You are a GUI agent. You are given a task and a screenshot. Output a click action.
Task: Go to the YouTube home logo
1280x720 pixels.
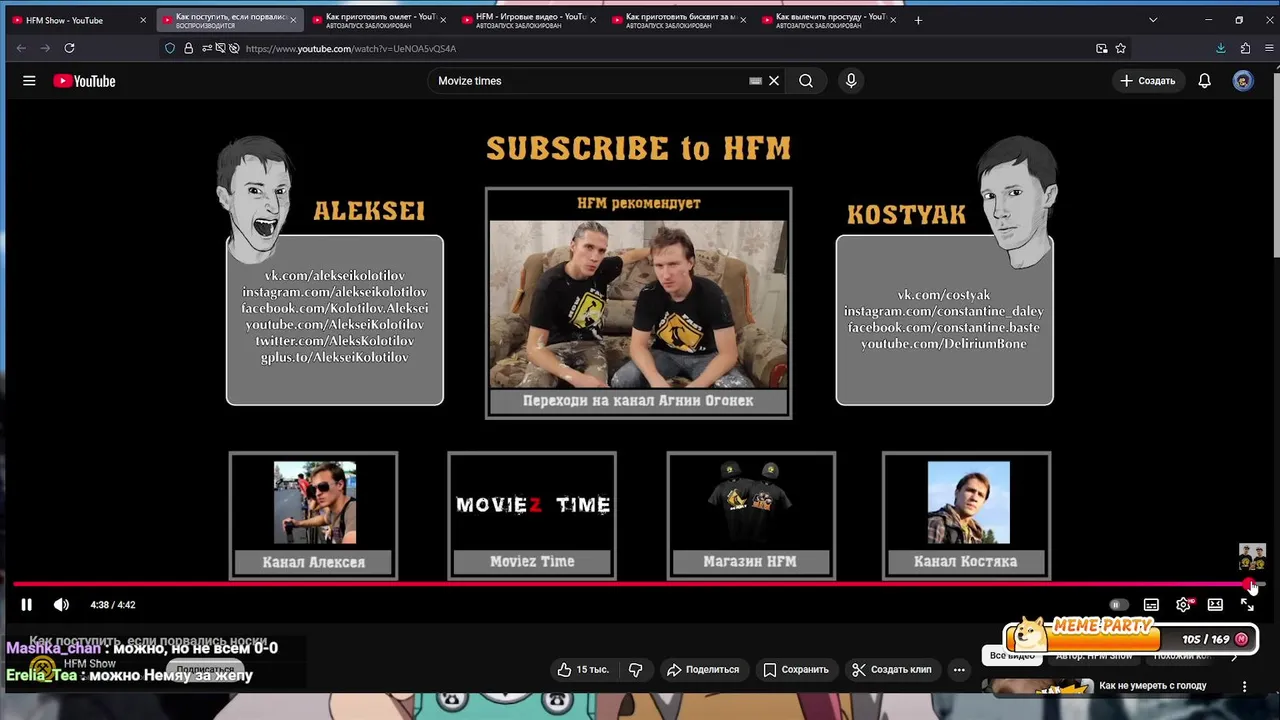tap(85, 81)
